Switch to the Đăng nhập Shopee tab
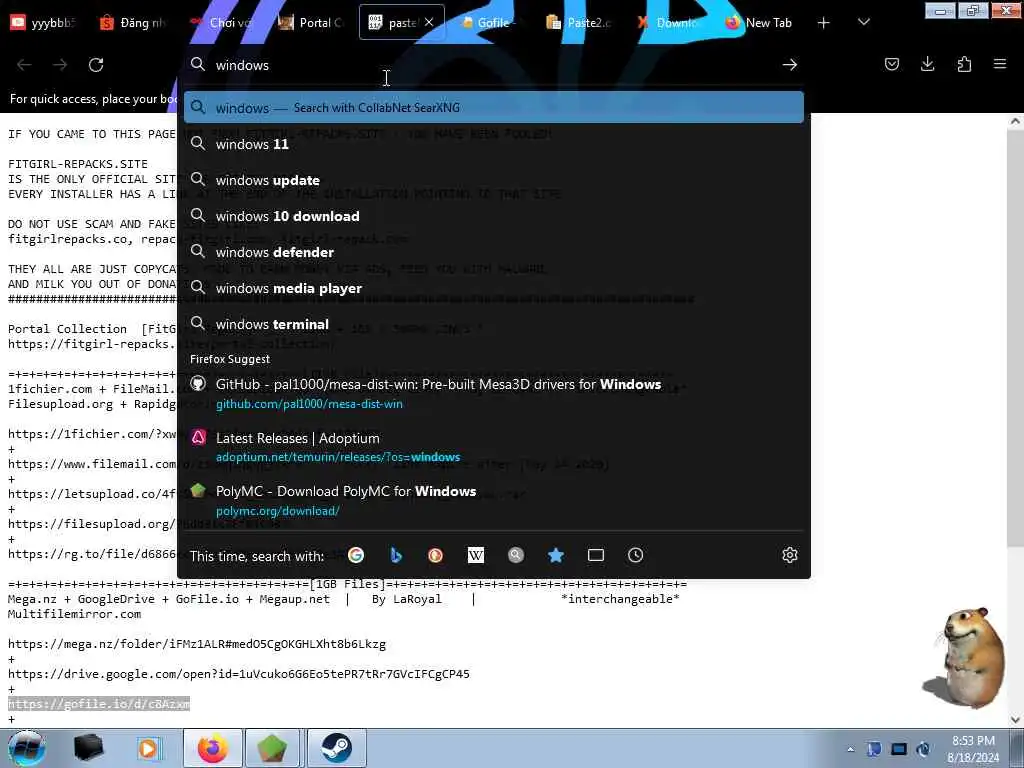Viewport: 1024px width, 768px height. [133, 22]
